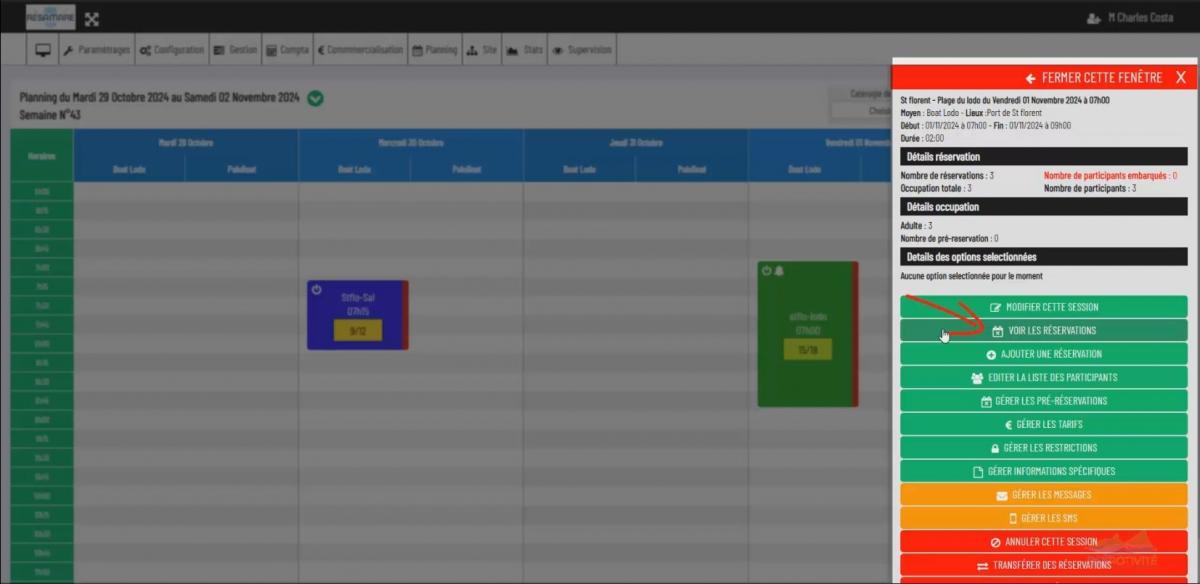The width and height of the screenshot is (1200, 584).
Task: Close the session panel with the X
Action: click(x=1180, y=77)
